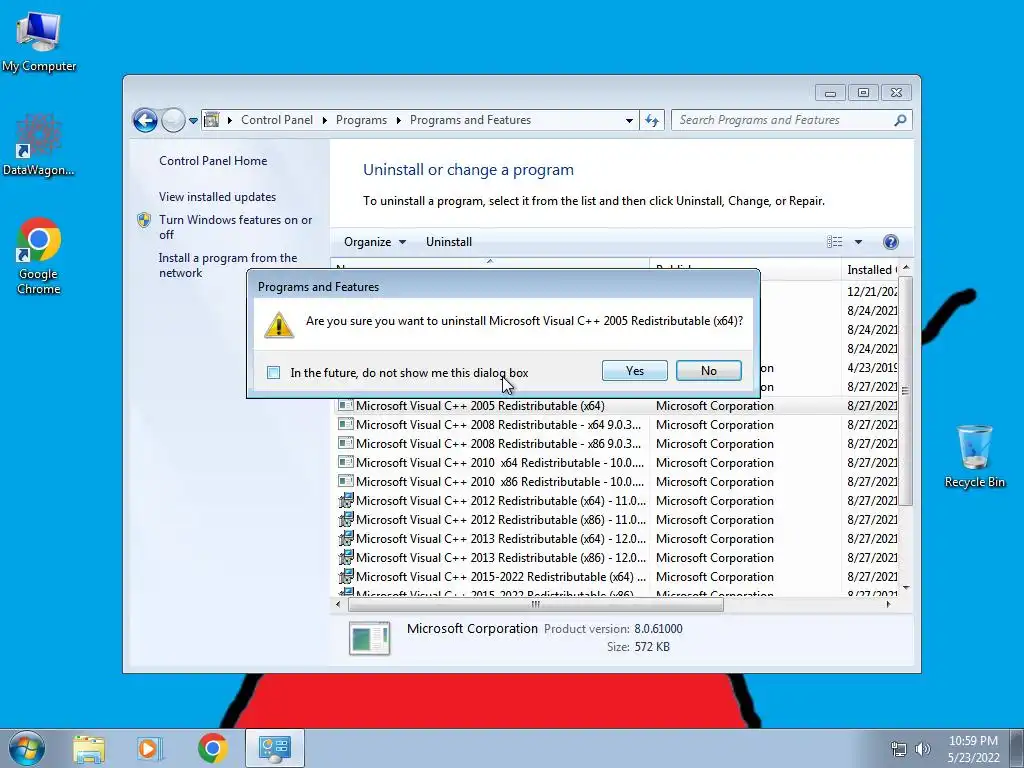This screenshot has height=768, width=1024.
Task: Open the recent pages dropdown arrow
Action: tap(193, 121)
